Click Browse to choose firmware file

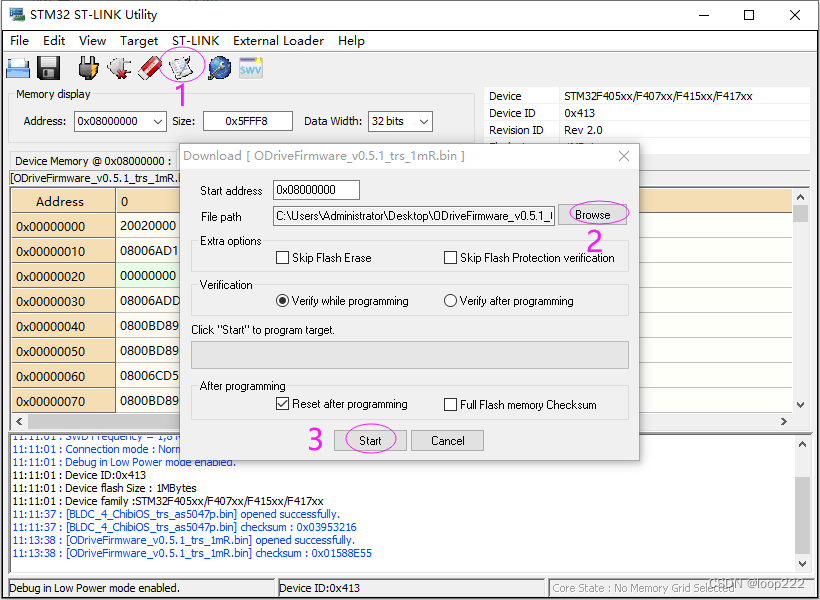click(593, 215)
